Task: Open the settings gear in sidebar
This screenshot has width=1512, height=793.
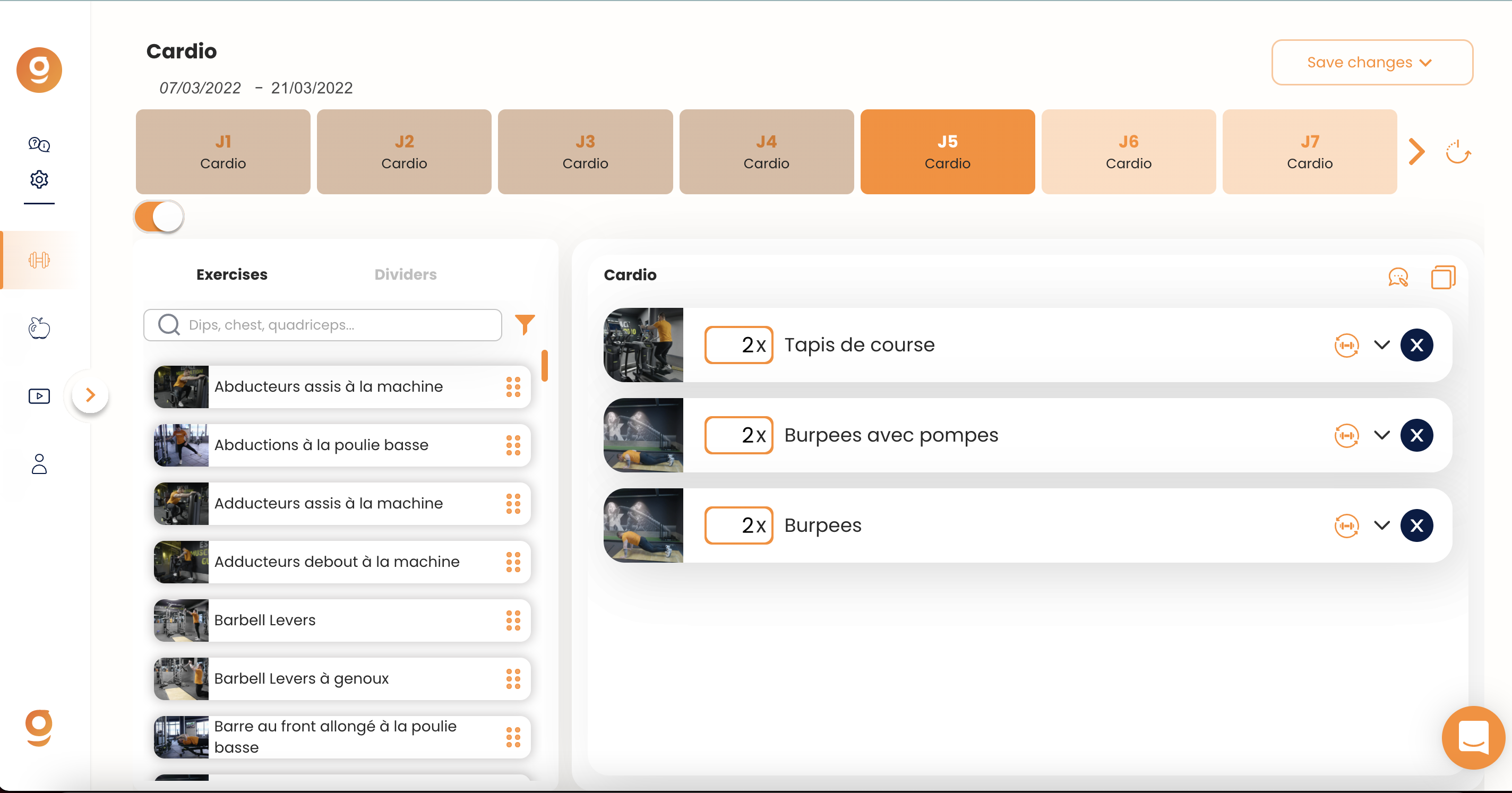Action: 39,179
